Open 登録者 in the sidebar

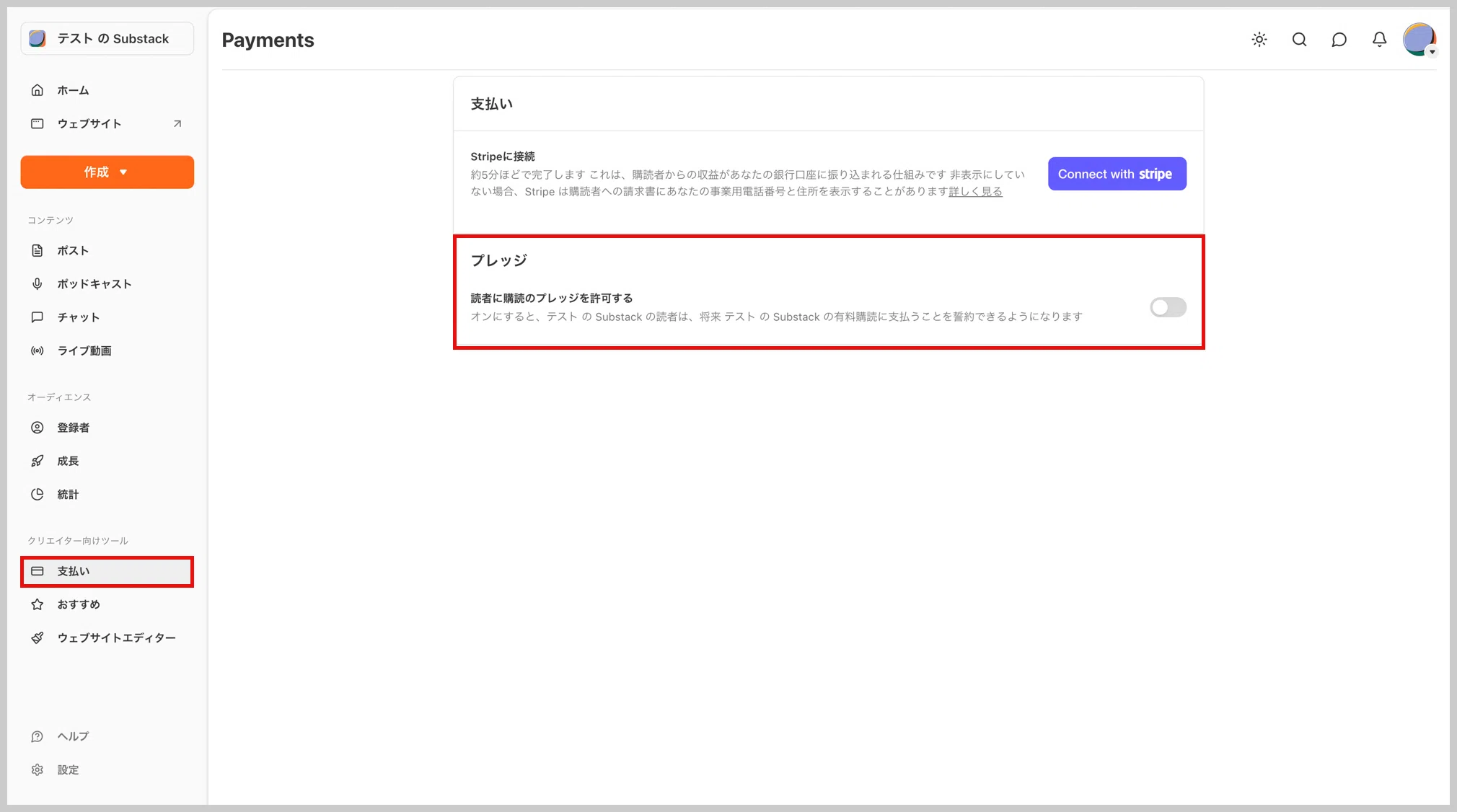pyautogui.click(x=107, y=428)
